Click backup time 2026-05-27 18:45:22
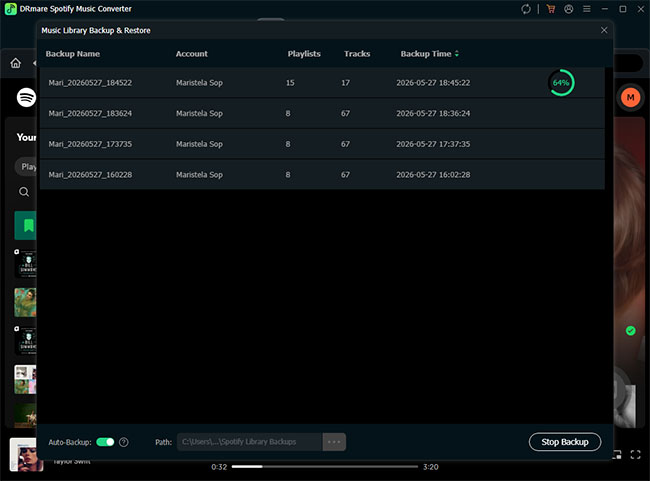This screenshot has height=481, width=650. [433, 83]
